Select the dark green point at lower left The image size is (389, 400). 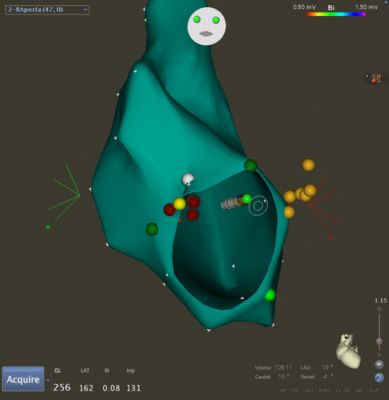point(152,229)
